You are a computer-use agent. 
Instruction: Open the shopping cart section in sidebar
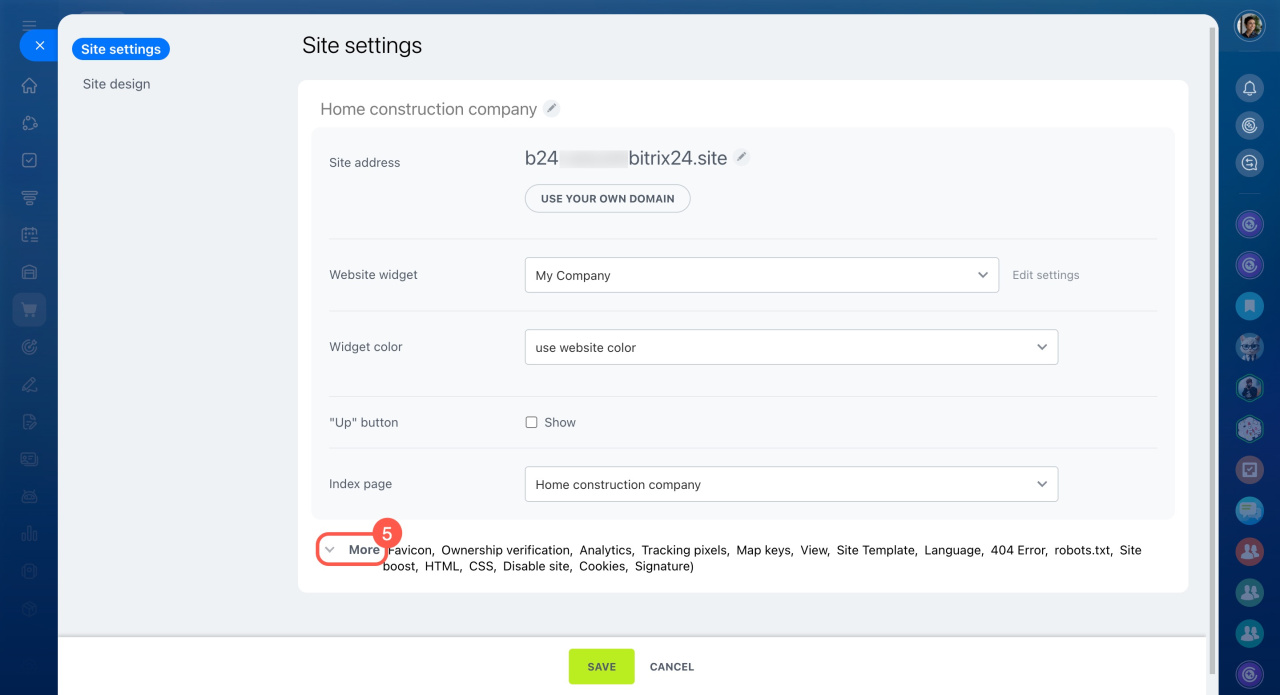click(29, 310)
